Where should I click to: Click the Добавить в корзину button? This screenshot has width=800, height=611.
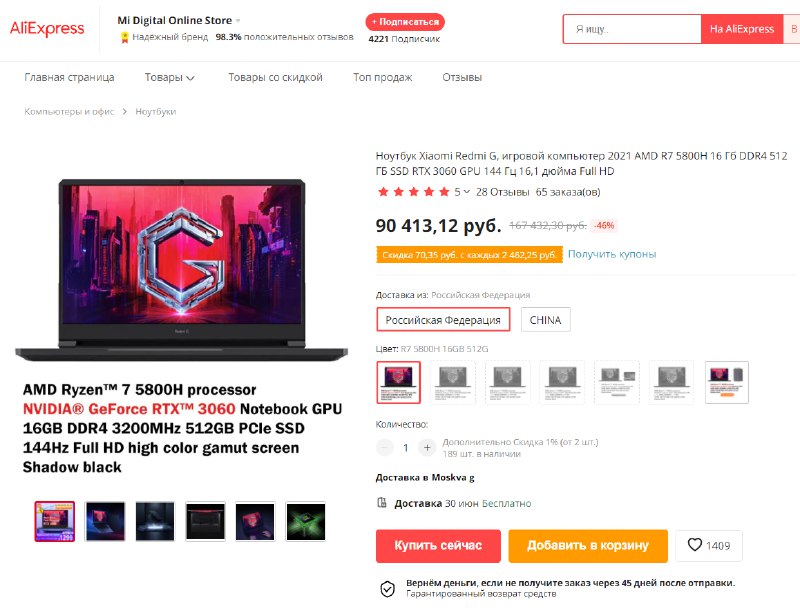tap(588, 546)
